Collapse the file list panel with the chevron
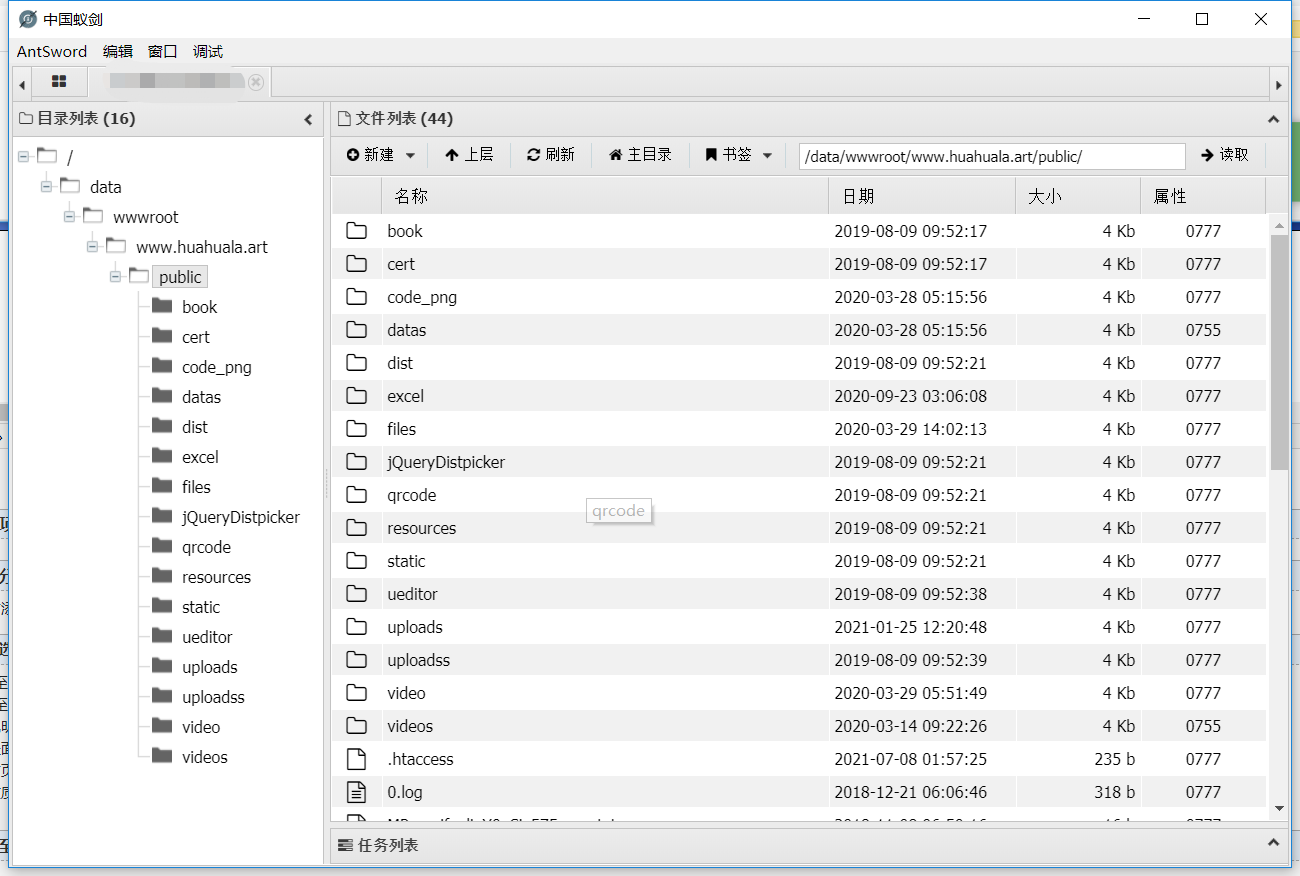Viewport: 1300px width, 876px height. tap(1273, 119)
